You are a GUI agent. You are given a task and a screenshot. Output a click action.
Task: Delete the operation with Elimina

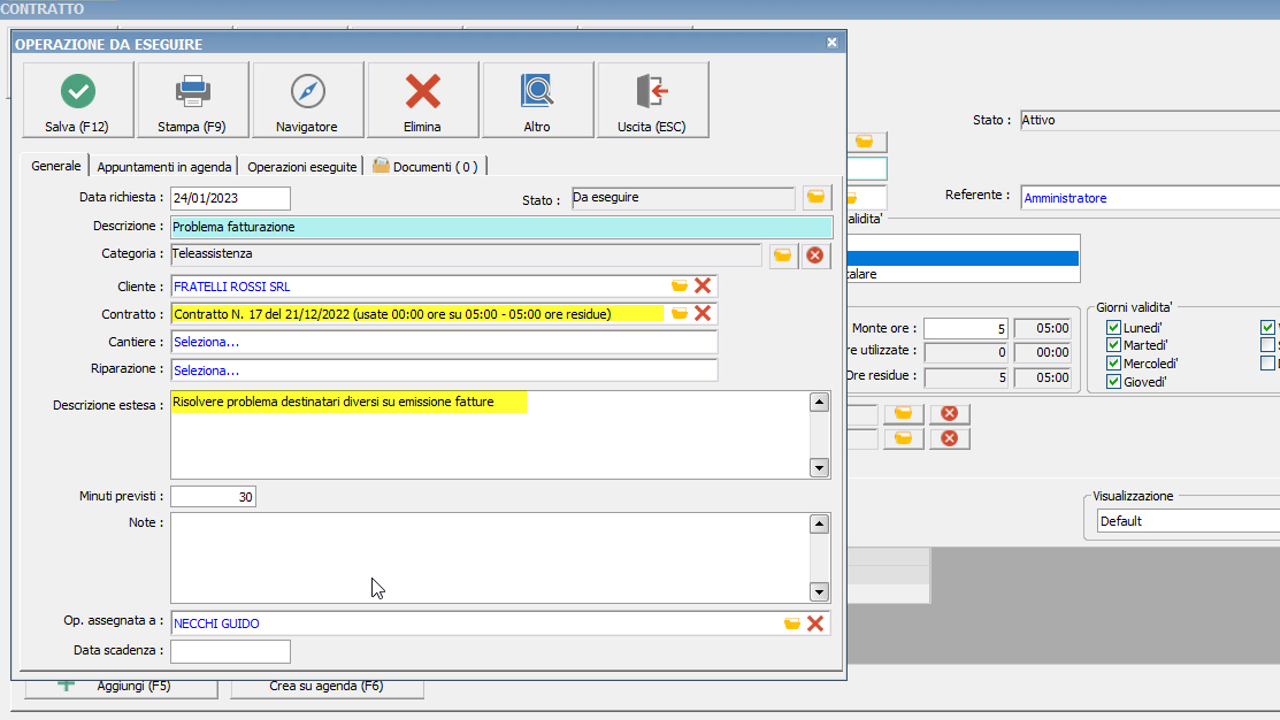click(423, 100)
